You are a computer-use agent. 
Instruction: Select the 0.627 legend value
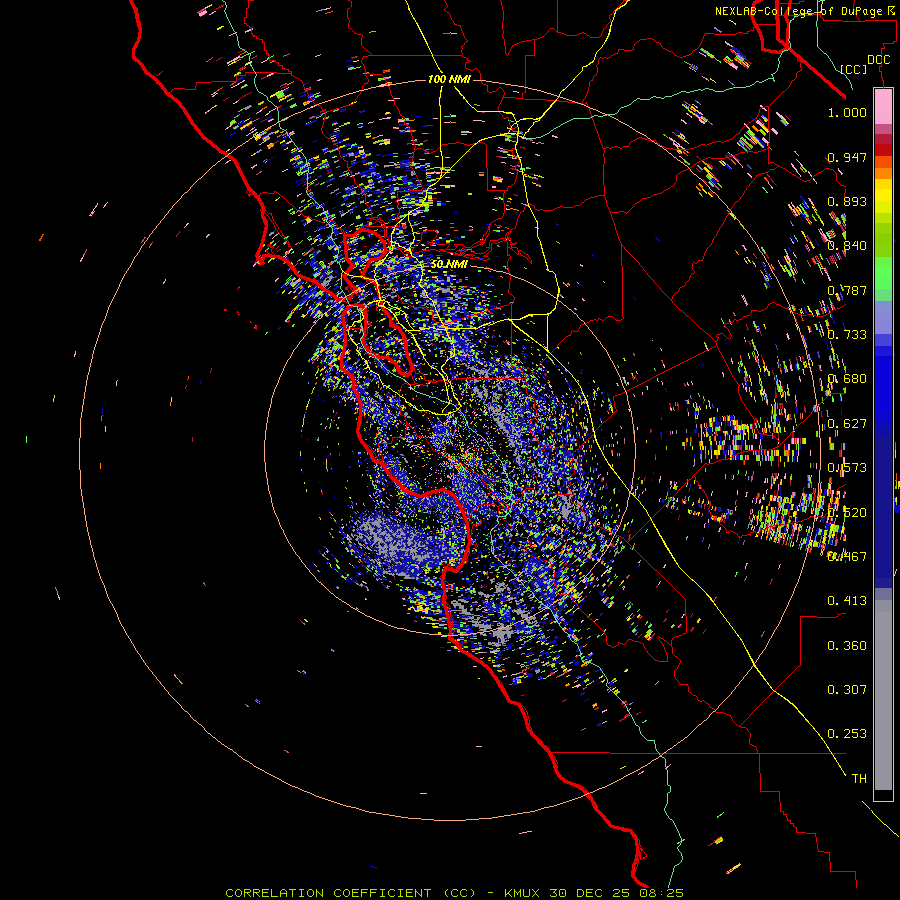847,424
